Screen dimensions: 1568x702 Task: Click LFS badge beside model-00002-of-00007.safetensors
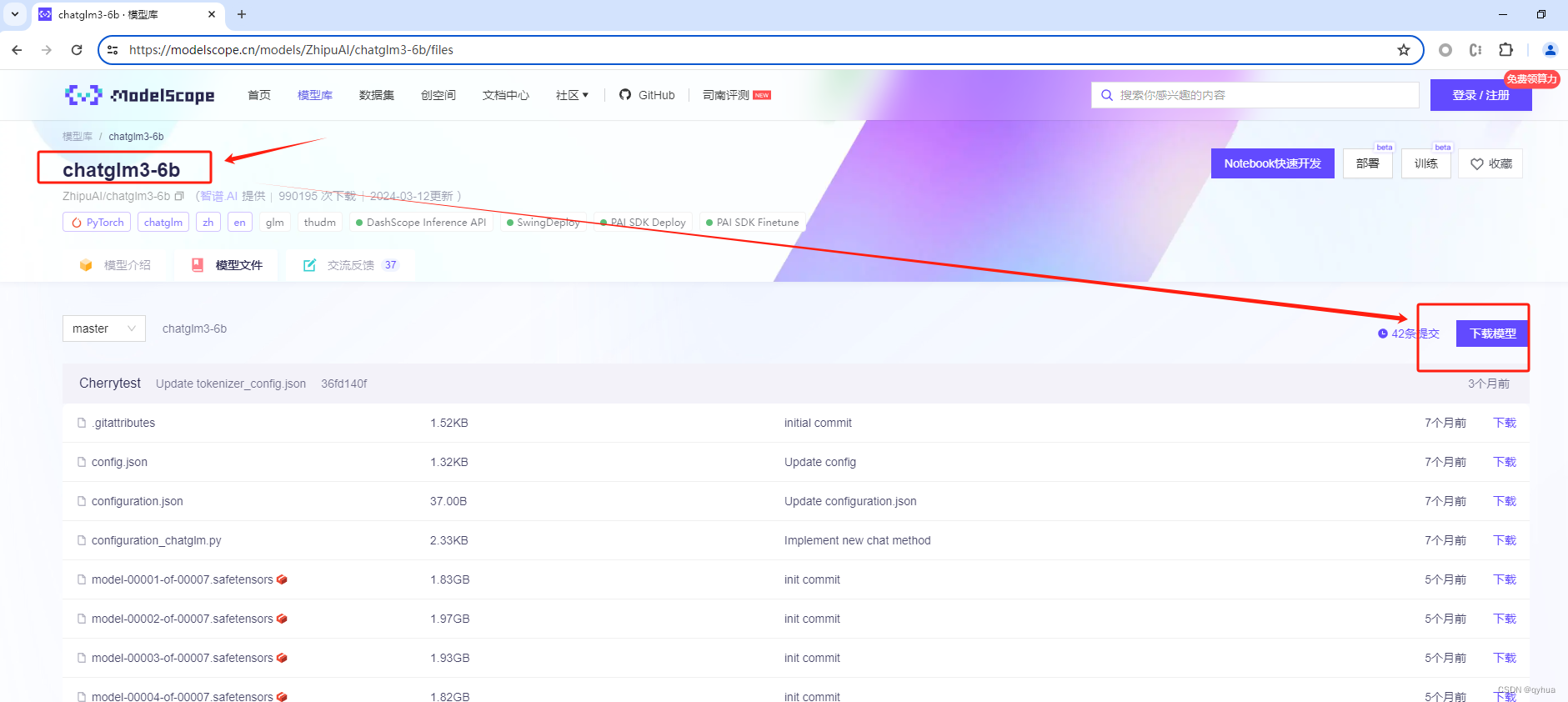[282, 619]
